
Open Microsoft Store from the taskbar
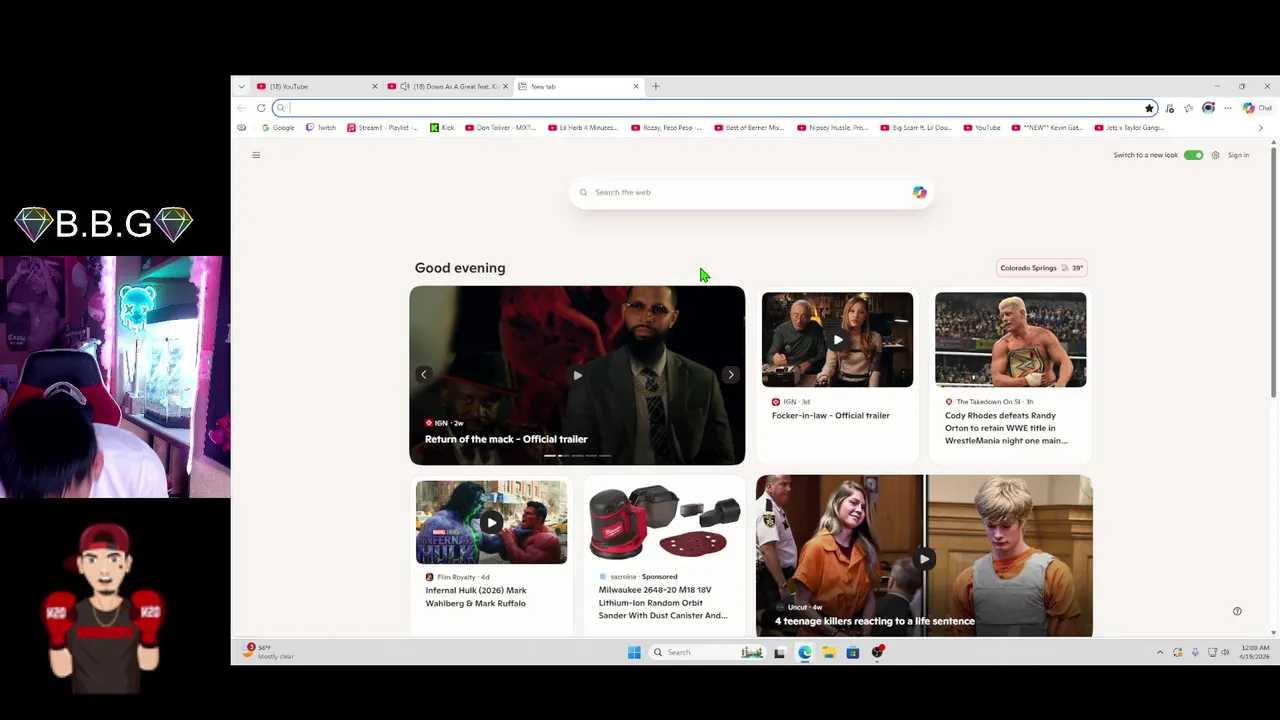pyautogui.click(x=853, y=652)
